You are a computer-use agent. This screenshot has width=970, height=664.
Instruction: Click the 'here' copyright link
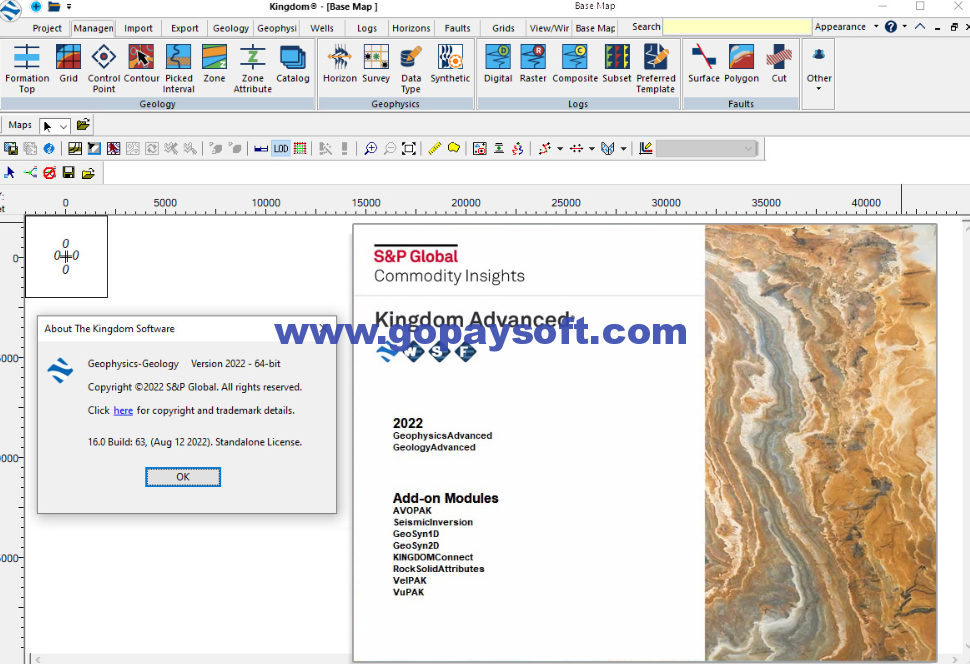pyautogui.click(x=123, y=410)
